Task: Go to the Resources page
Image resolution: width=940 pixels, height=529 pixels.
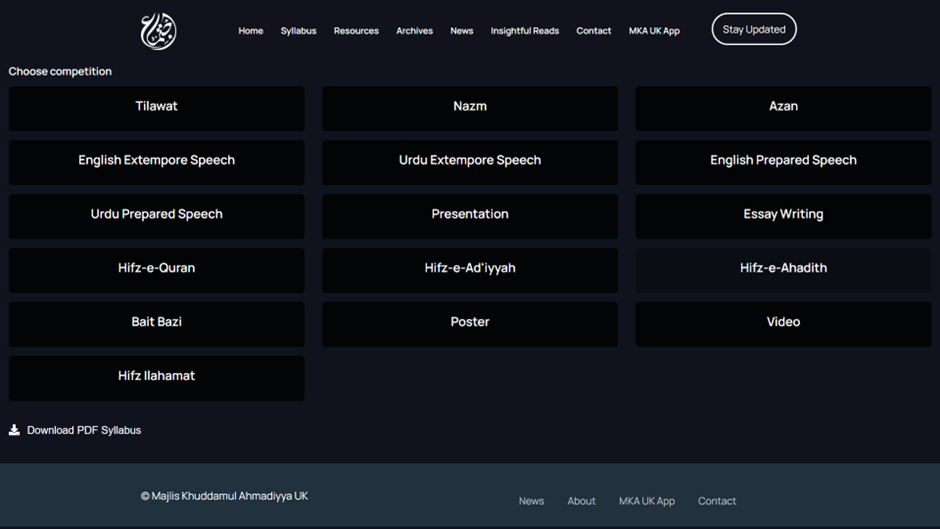Action: 356,31
